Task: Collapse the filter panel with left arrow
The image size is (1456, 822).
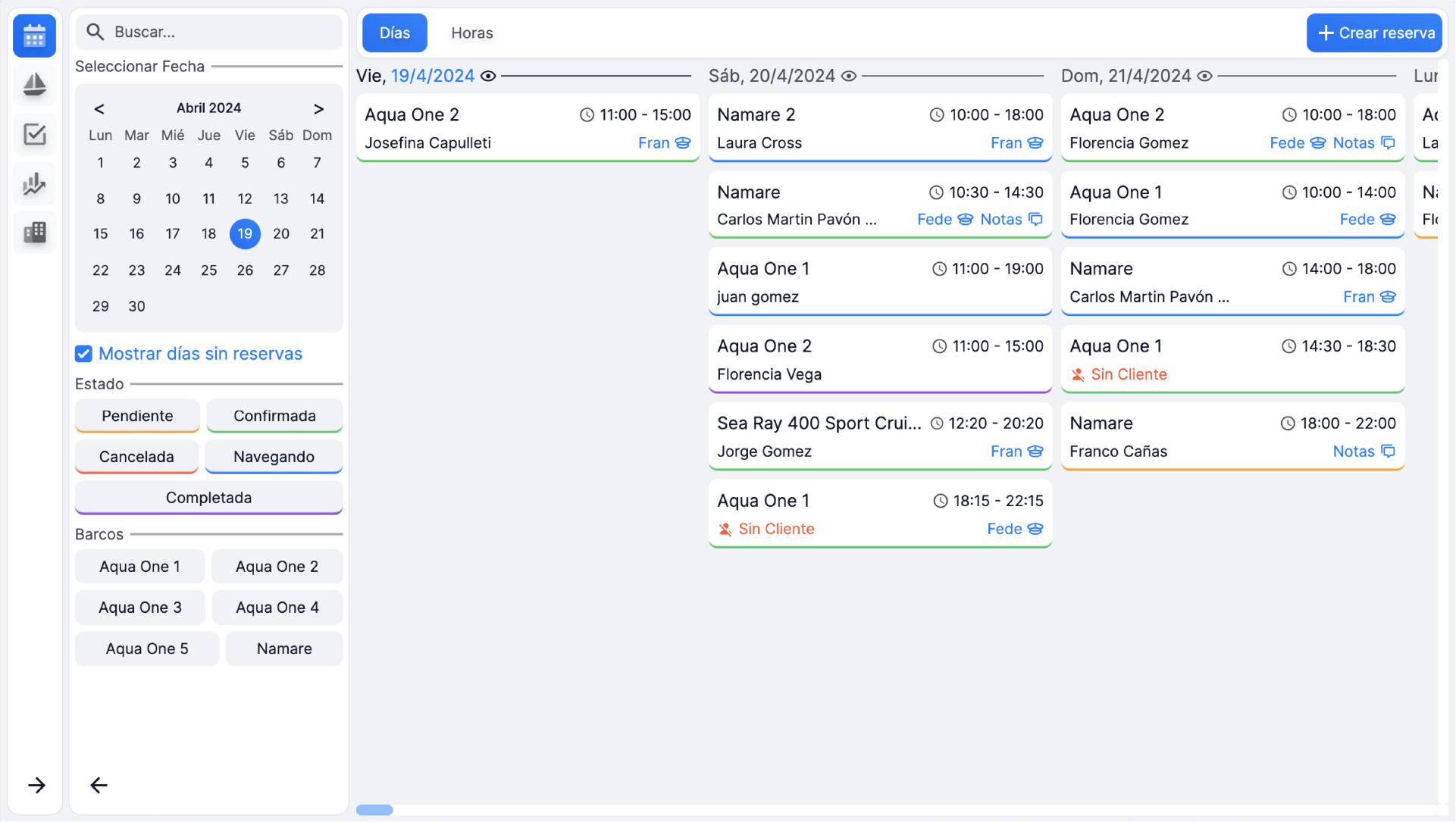Action: pyautogui.click(x=99, y=785)
